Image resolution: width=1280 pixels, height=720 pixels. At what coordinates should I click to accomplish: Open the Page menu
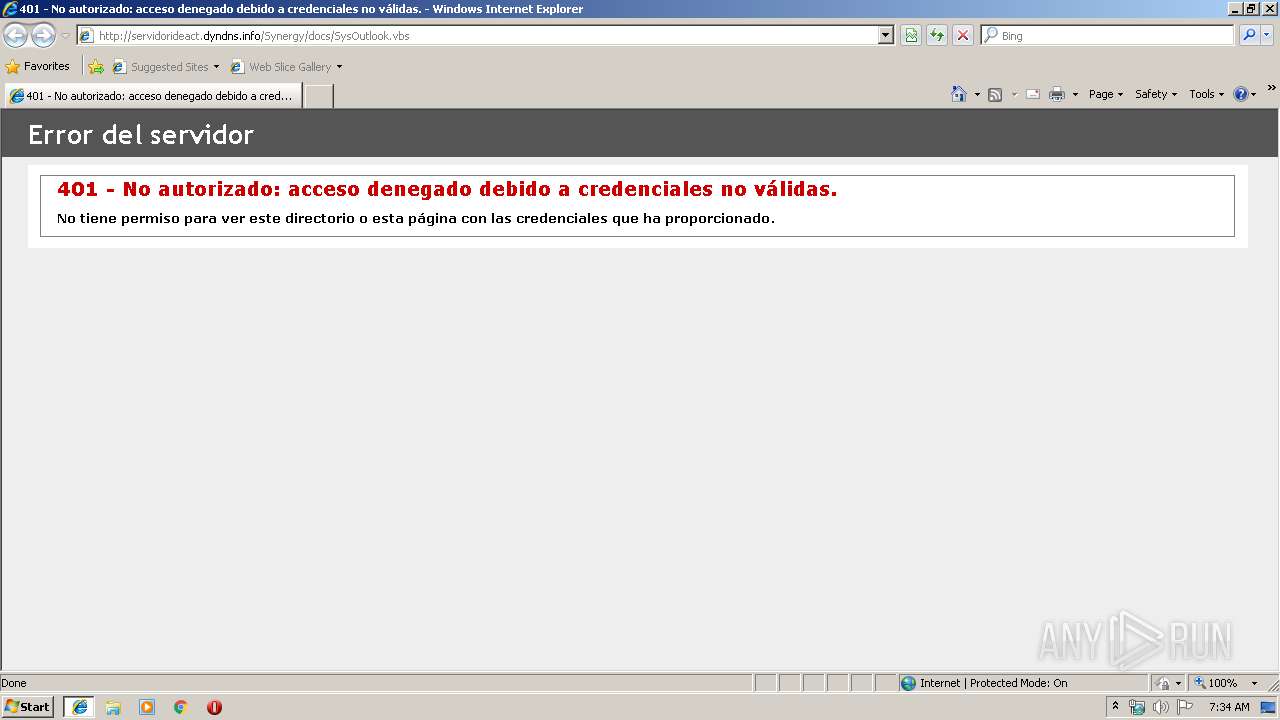(x=1105, y=94)
